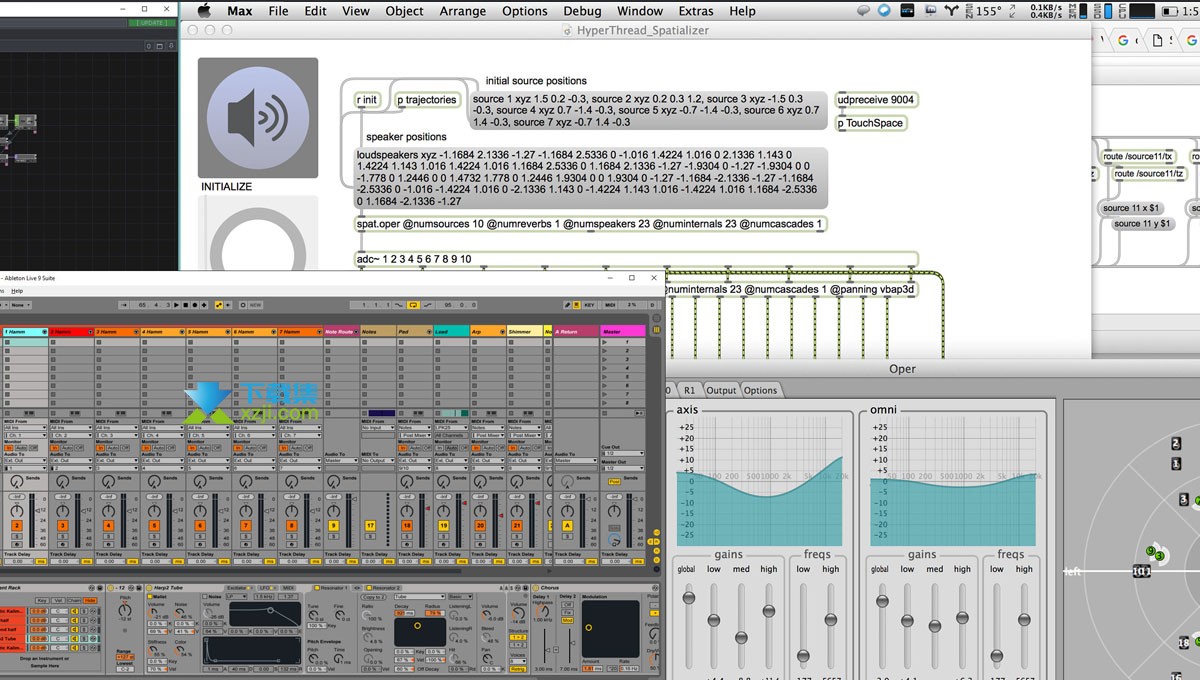The height and width of the screenshot is (680, 1200).
Task: Open the Debug menu in Max
Action: tap(582, 11)
